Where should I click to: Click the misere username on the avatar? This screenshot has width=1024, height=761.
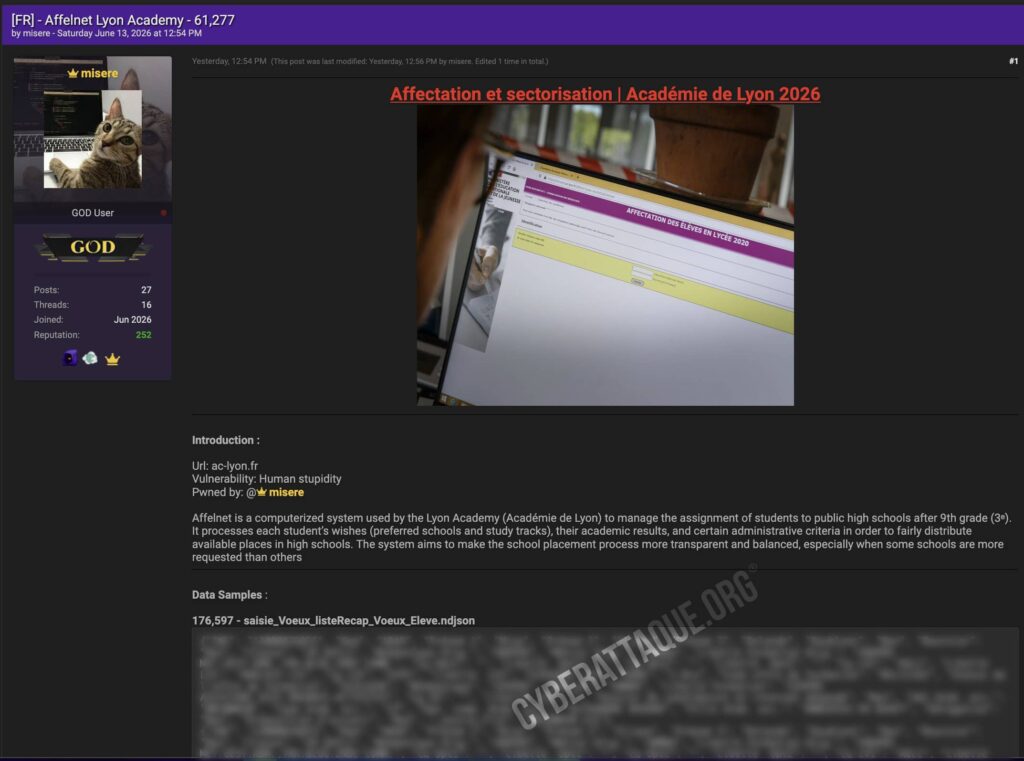[x=99, y=73]
